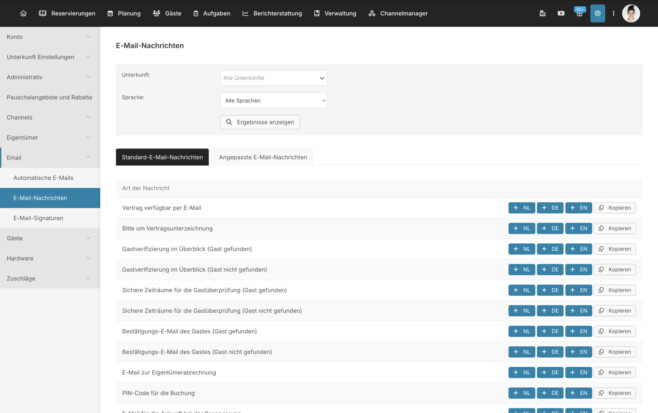Click the E-Mail-Nachrichten page heading
This screenshot has width=658, height=413.
[150, 45]
